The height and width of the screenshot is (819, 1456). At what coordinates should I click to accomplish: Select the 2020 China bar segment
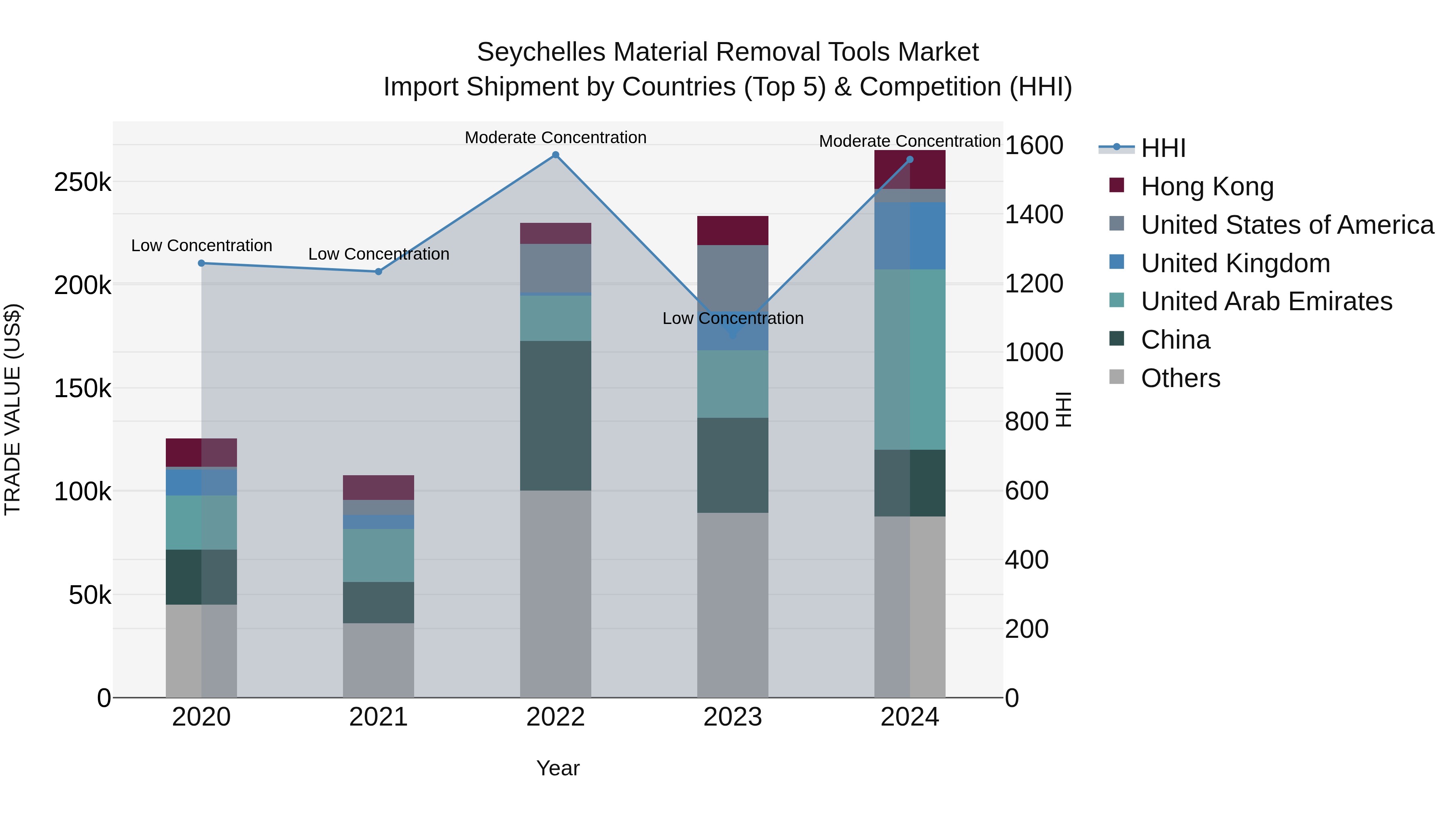tap(201, 577)
